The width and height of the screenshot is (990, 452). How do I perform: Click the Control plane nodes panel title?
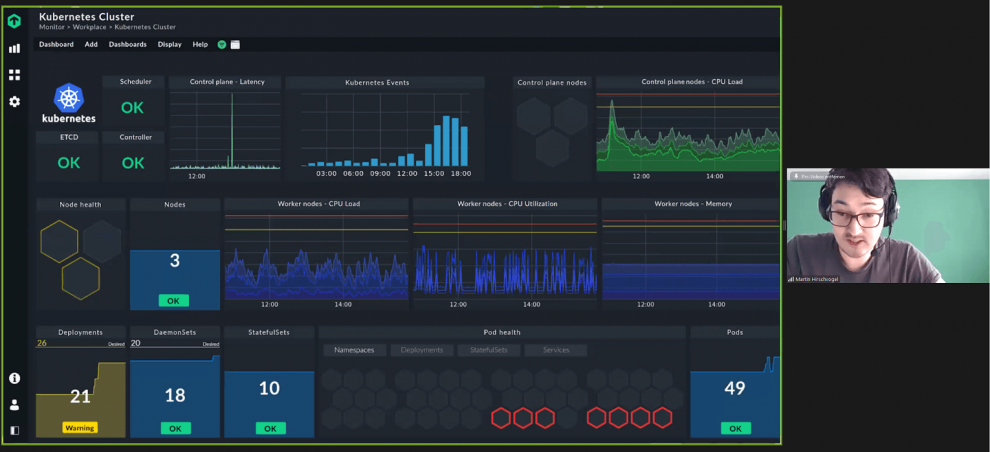[552, 82]
